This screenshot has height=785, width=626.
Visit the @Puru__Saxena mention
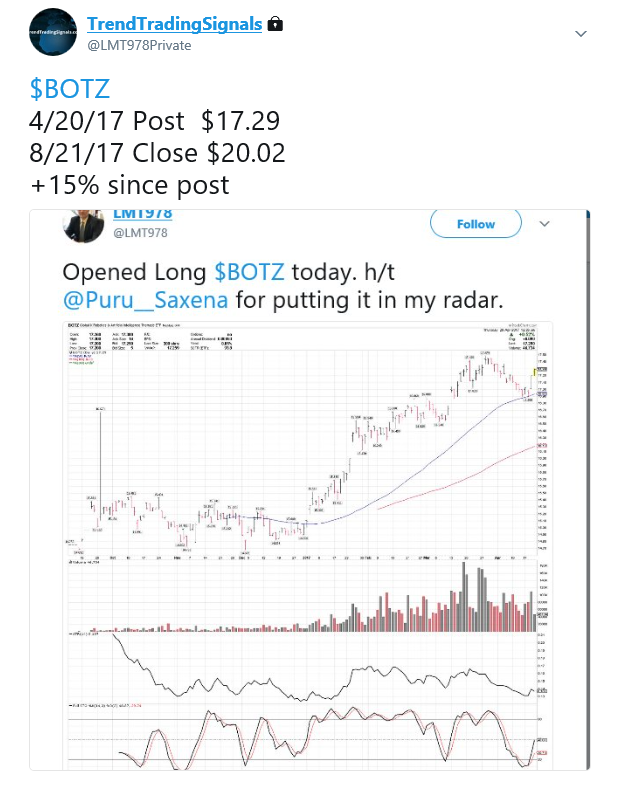[146, 300]
